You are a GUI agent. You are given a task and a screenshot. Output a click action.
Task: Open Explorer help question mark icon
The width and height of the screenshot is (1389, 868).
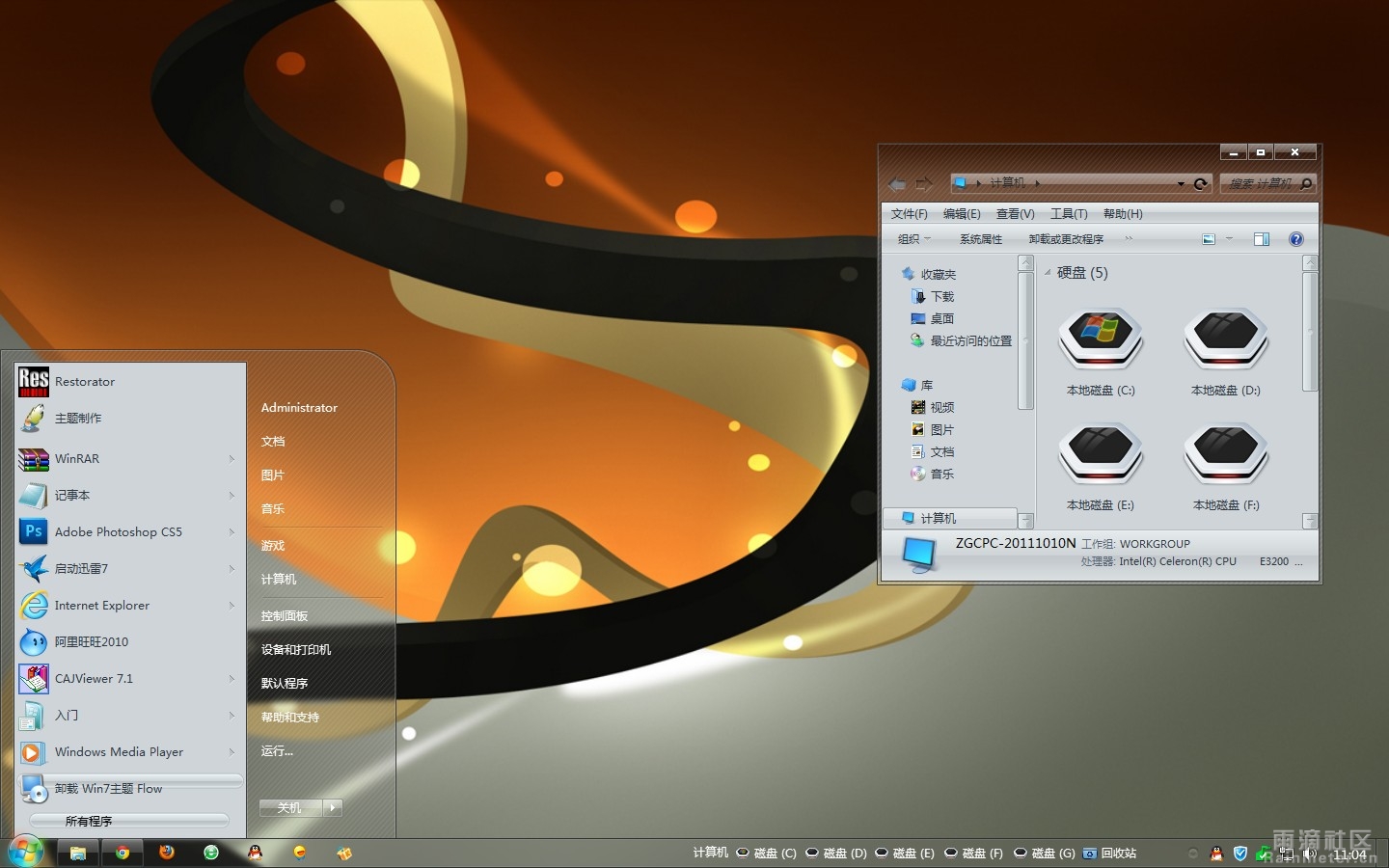click(1296, 239)
